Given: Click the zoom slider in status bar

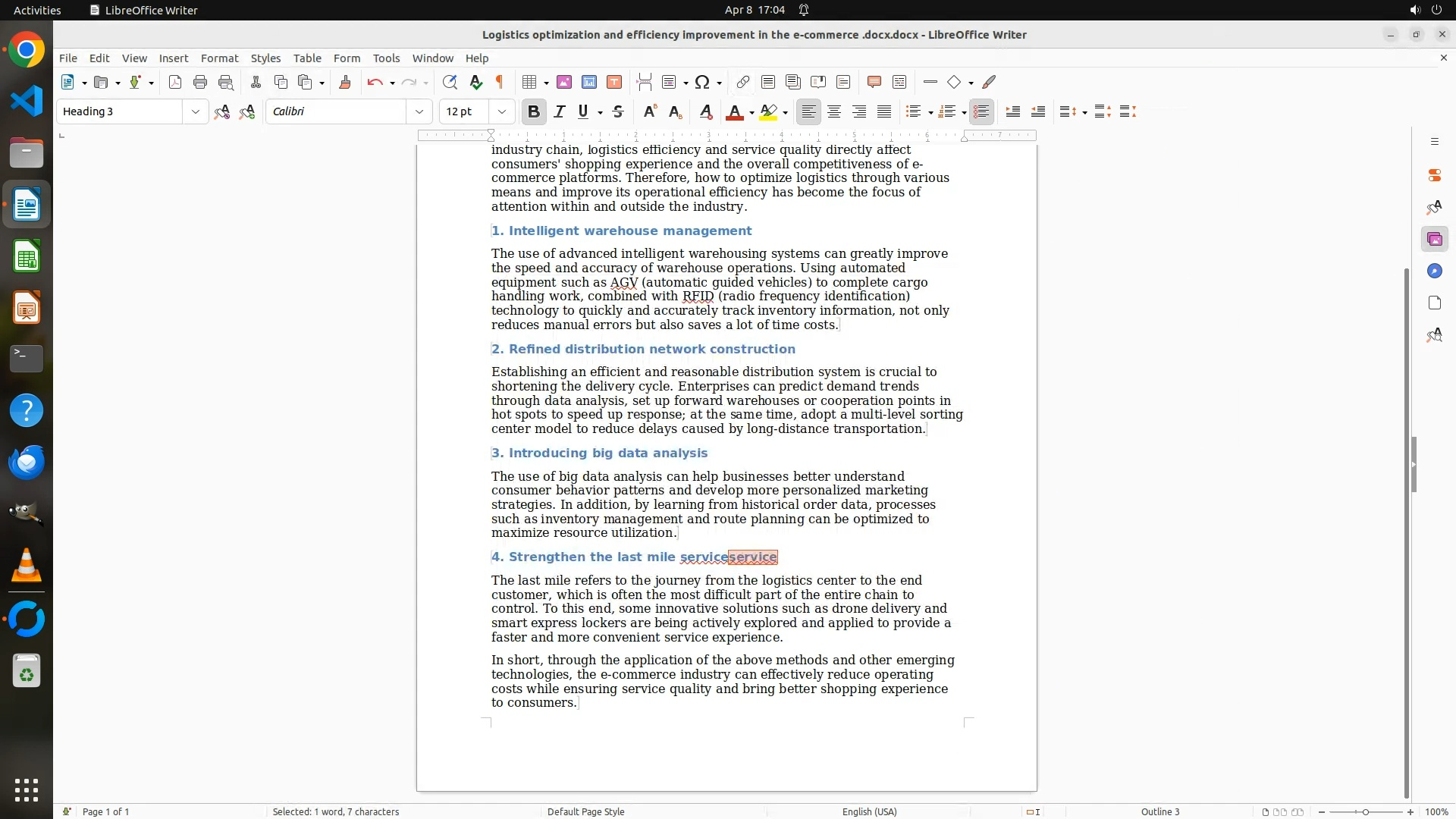Looking at the screenshot, I should pos(1365,811).
